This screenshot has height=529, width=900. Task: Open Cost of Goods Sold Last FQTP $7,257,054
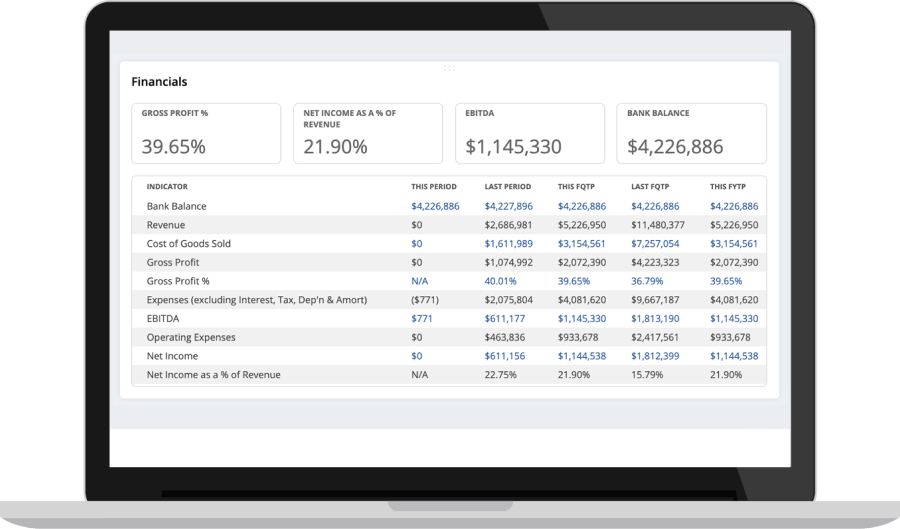(x=655, y=243)
